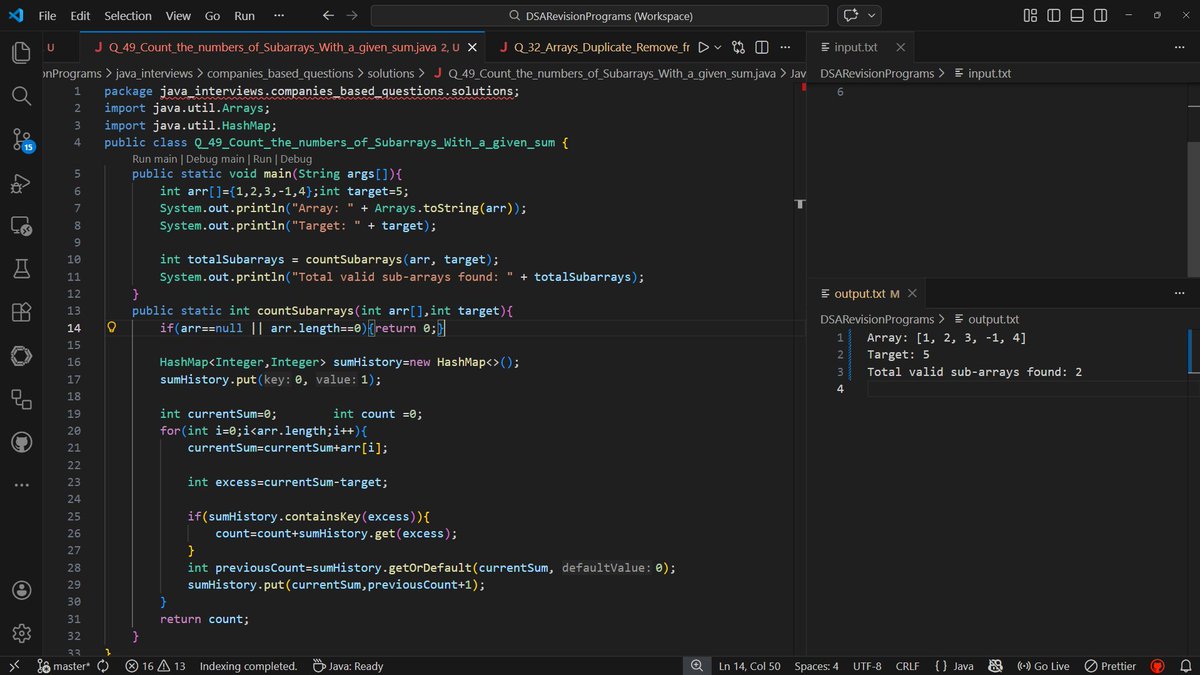Open the Copilot chat icon in title bar
Viewport: 1200px width, 675px height.
tap(851, 16)
